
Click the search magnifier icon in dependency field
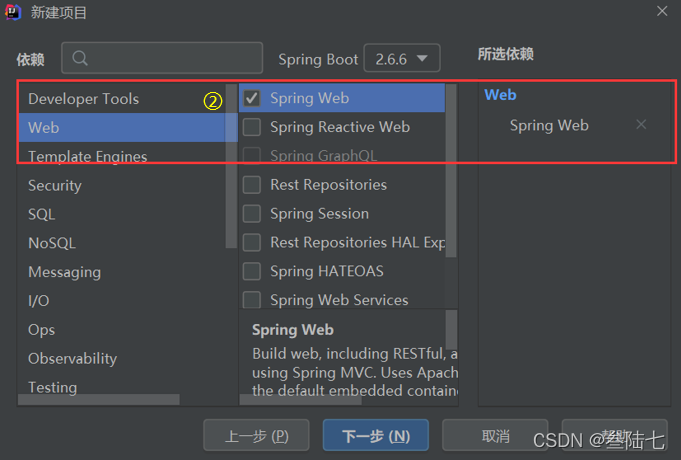click(80, 58)
